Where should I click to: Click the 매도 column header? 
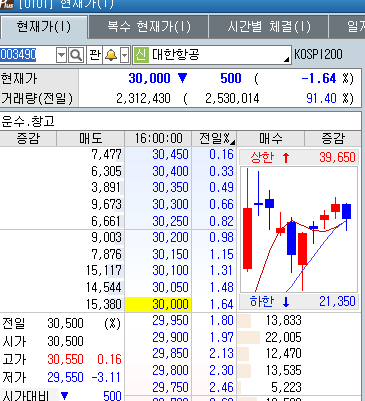click(x=90, y=138)
